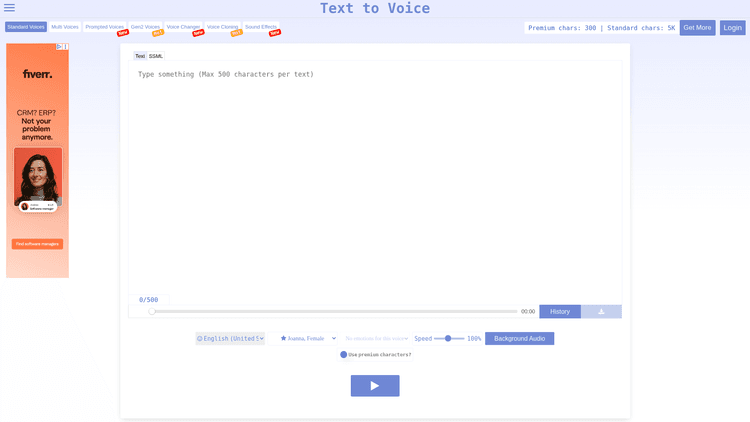Click the 0/500 character counter
The width and height of the screenshot is (750, 422).
(148, 300)
